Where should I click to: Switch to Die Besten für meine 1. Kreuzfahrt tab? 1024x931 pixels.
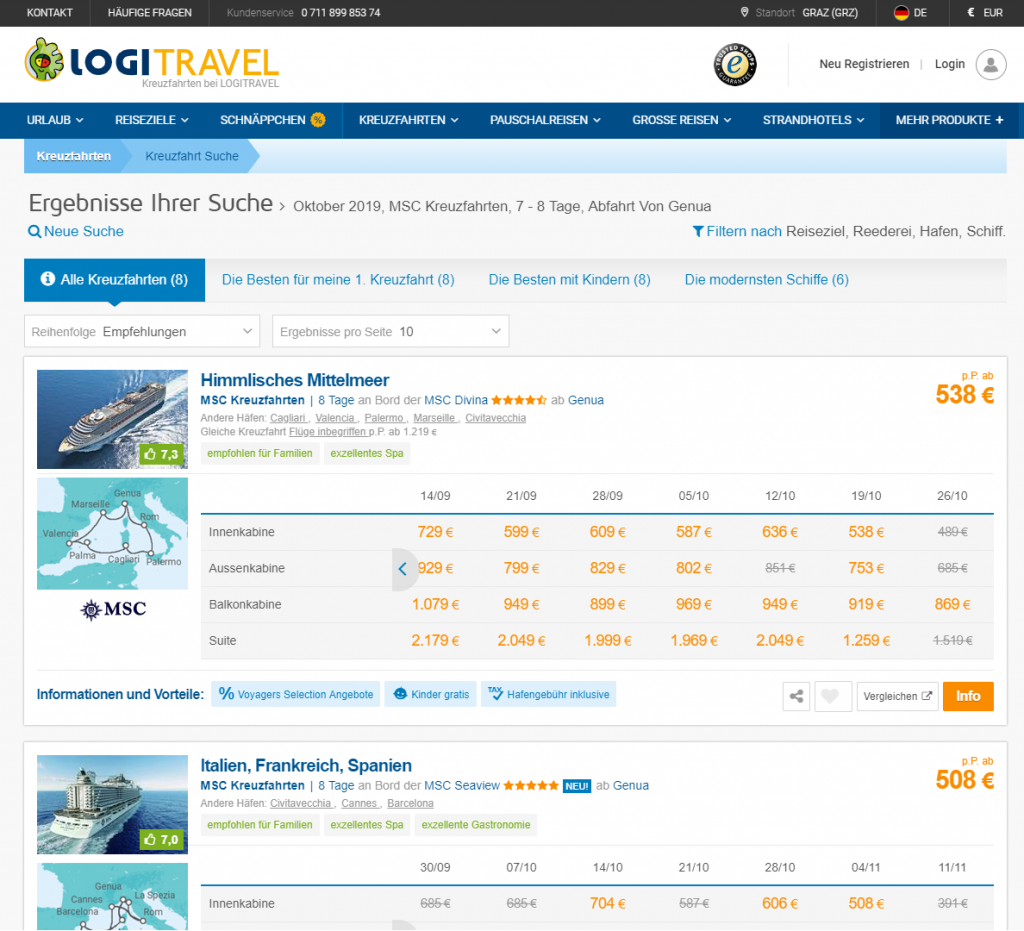(x=338, y=280)
